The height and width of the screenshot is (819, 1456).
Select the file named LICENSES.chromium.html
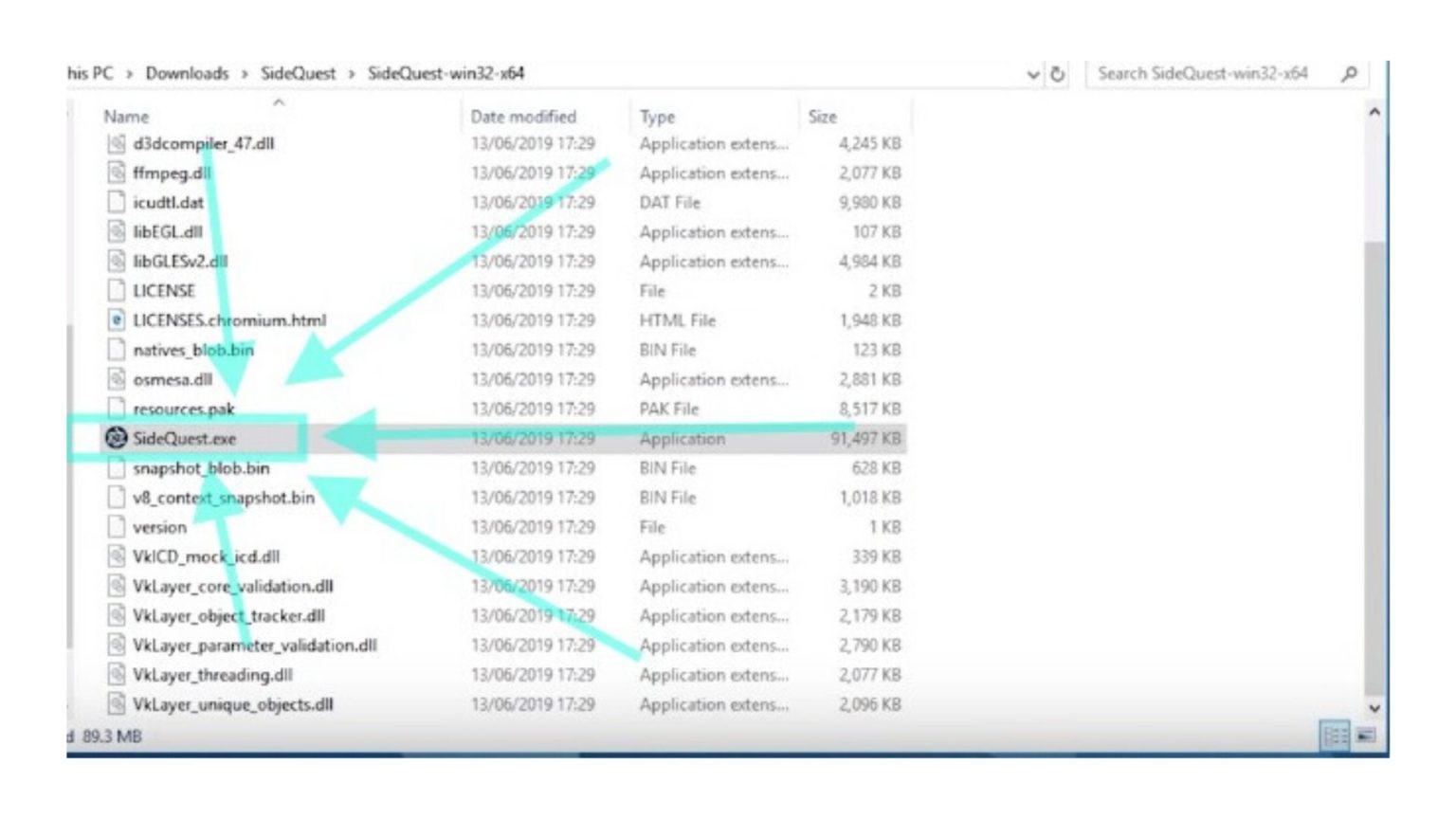pos(229,320)
